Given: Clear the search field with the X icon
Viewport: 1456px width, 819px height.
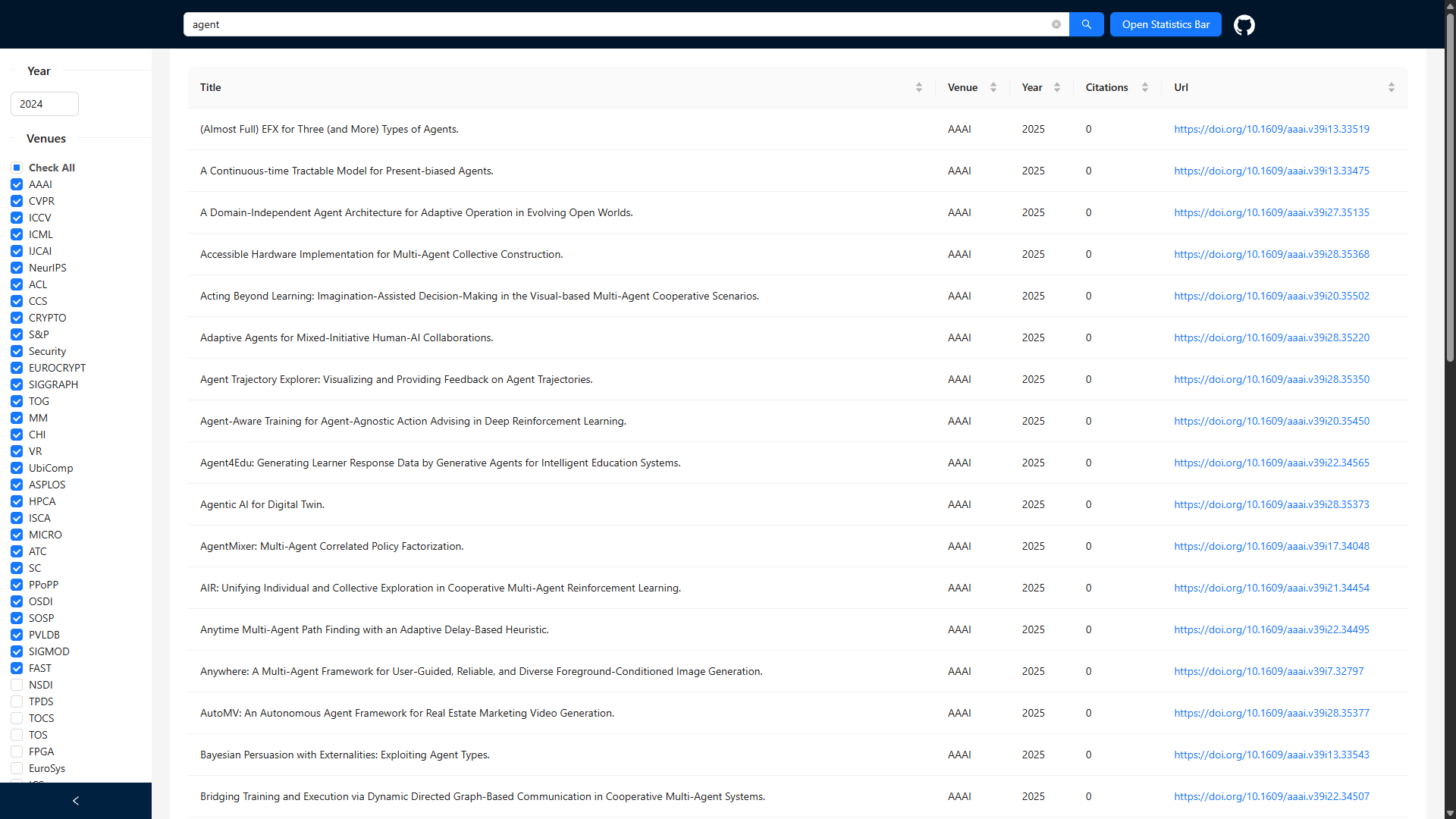Looking at the screenshot, I should click(1056, 24).
